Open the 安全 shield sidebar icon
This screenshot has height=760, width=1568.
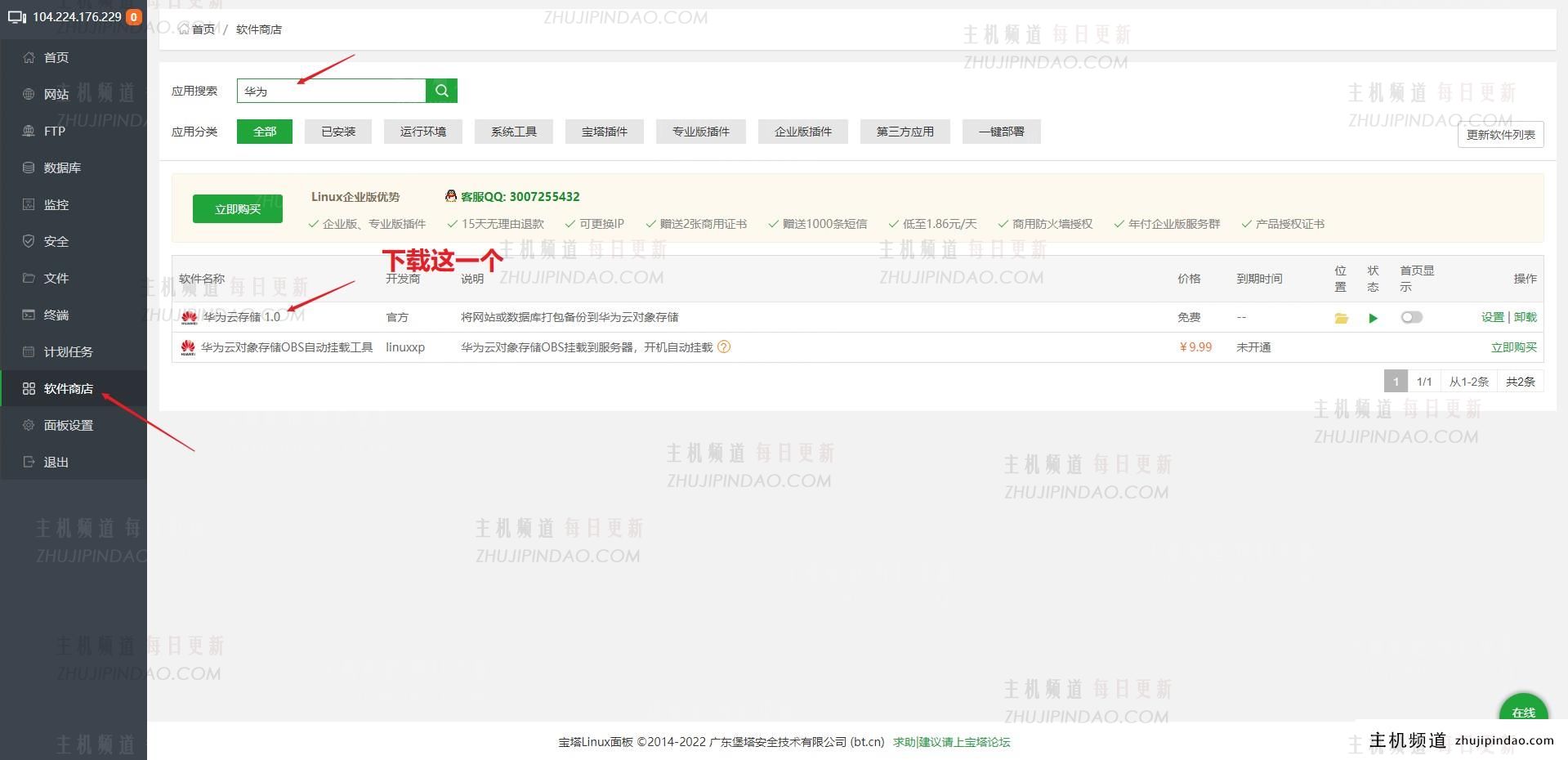coord(29,241)
